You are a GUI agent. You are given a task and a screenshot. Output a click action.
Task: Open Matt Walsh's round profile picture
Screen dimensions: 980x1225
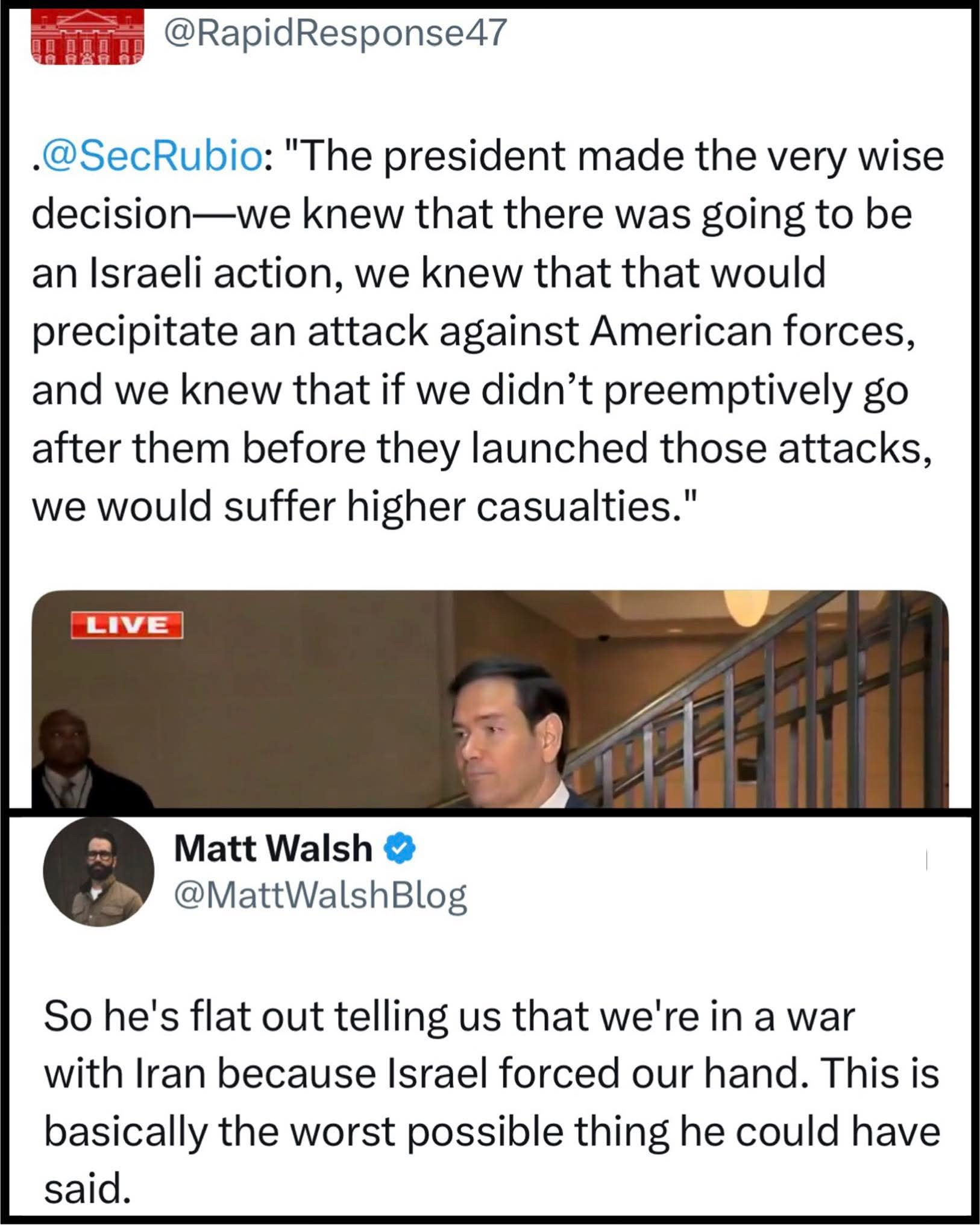pos(98,871)
